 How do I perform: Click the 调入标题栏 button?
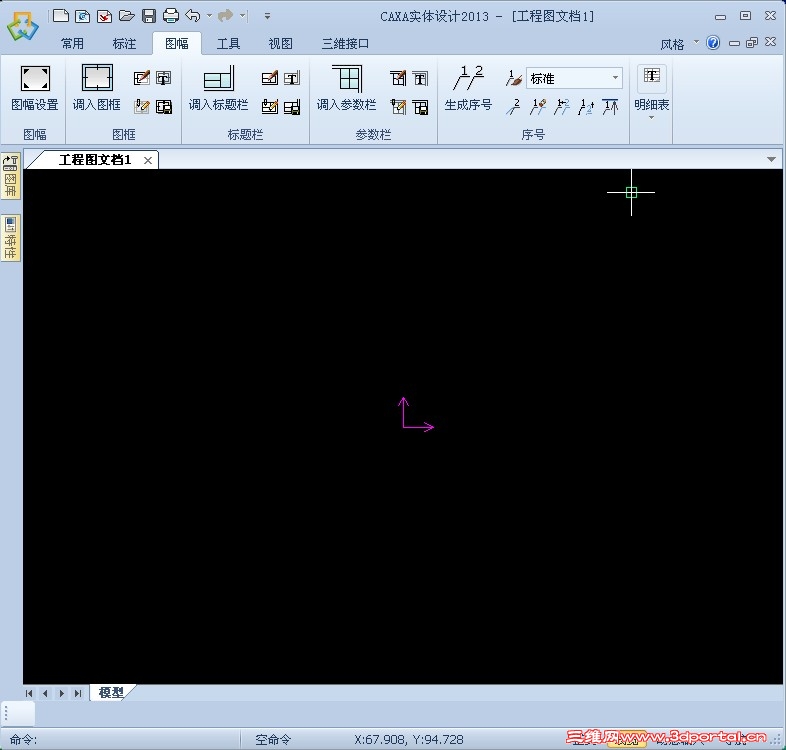(219, 88)
